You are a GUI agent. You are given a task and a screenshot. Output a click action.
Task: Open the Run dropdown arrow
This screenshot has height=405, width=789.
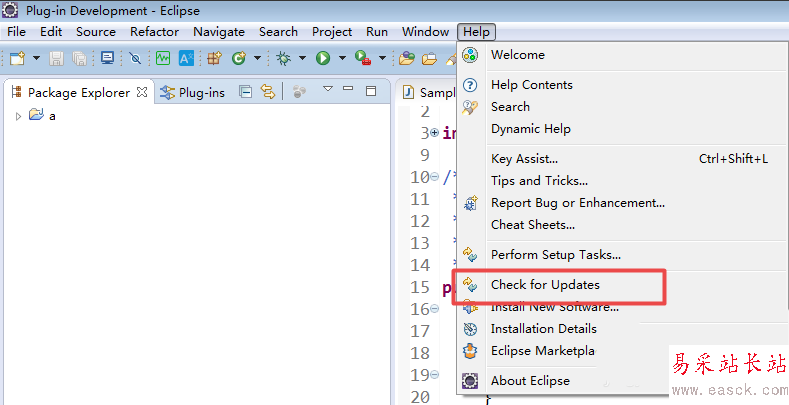(x=342, y=58)
